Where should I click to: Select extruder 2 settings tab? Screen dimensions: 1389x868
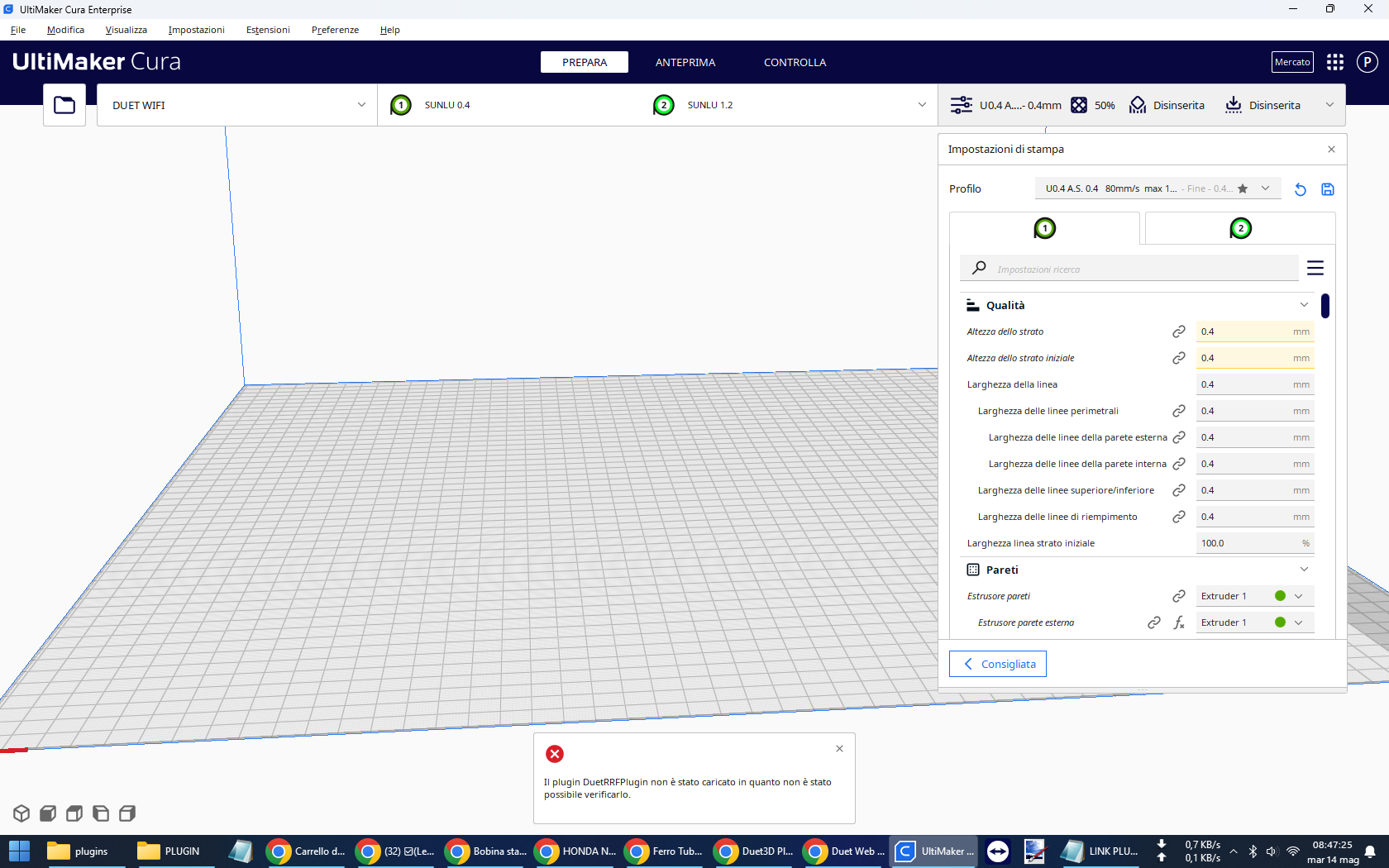point(1240,228)
